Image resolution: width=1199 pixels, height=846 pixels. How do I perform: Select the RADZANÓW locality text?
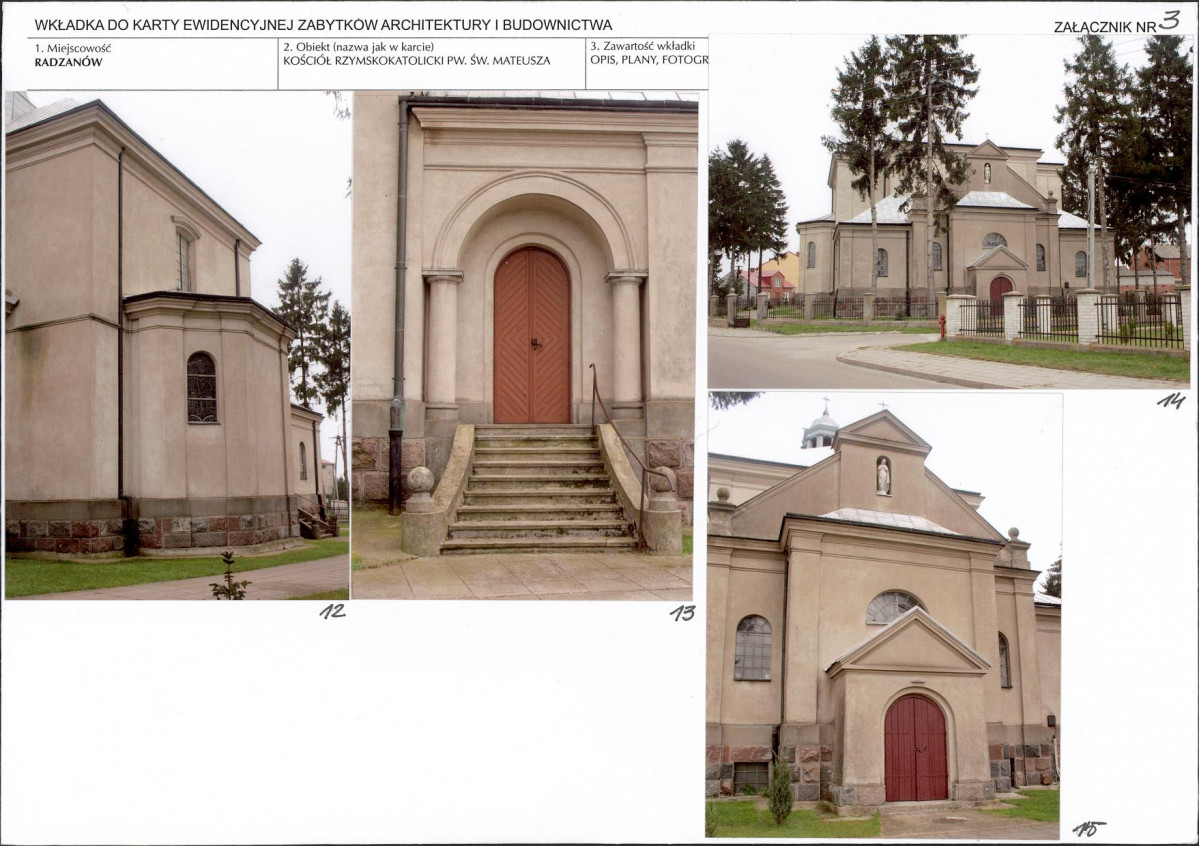pos(68,62)
